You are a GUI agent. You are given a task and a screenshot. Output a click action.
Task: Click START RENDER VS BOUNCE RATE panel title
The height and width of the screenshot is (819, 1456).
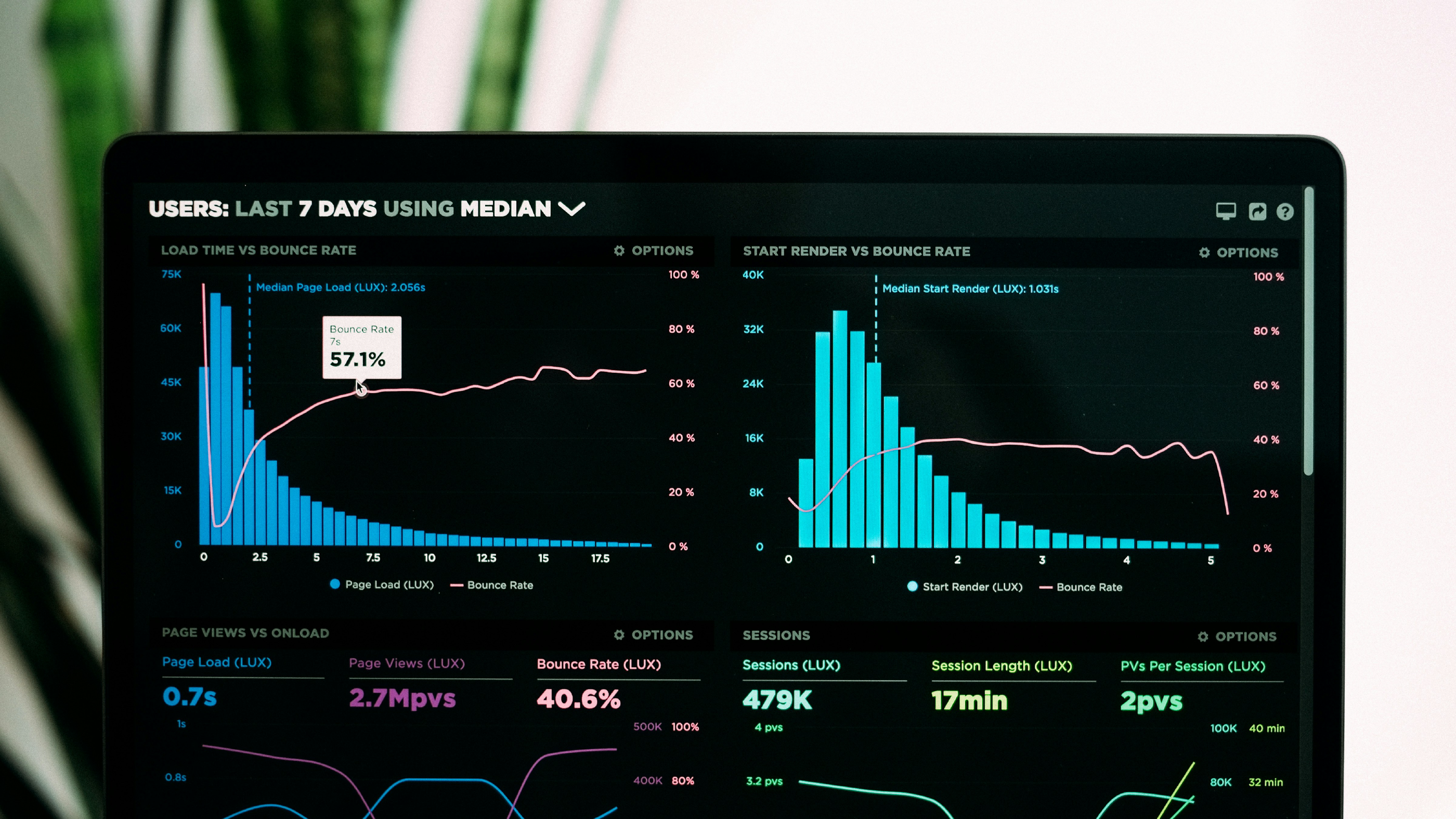tap(856, 252)
